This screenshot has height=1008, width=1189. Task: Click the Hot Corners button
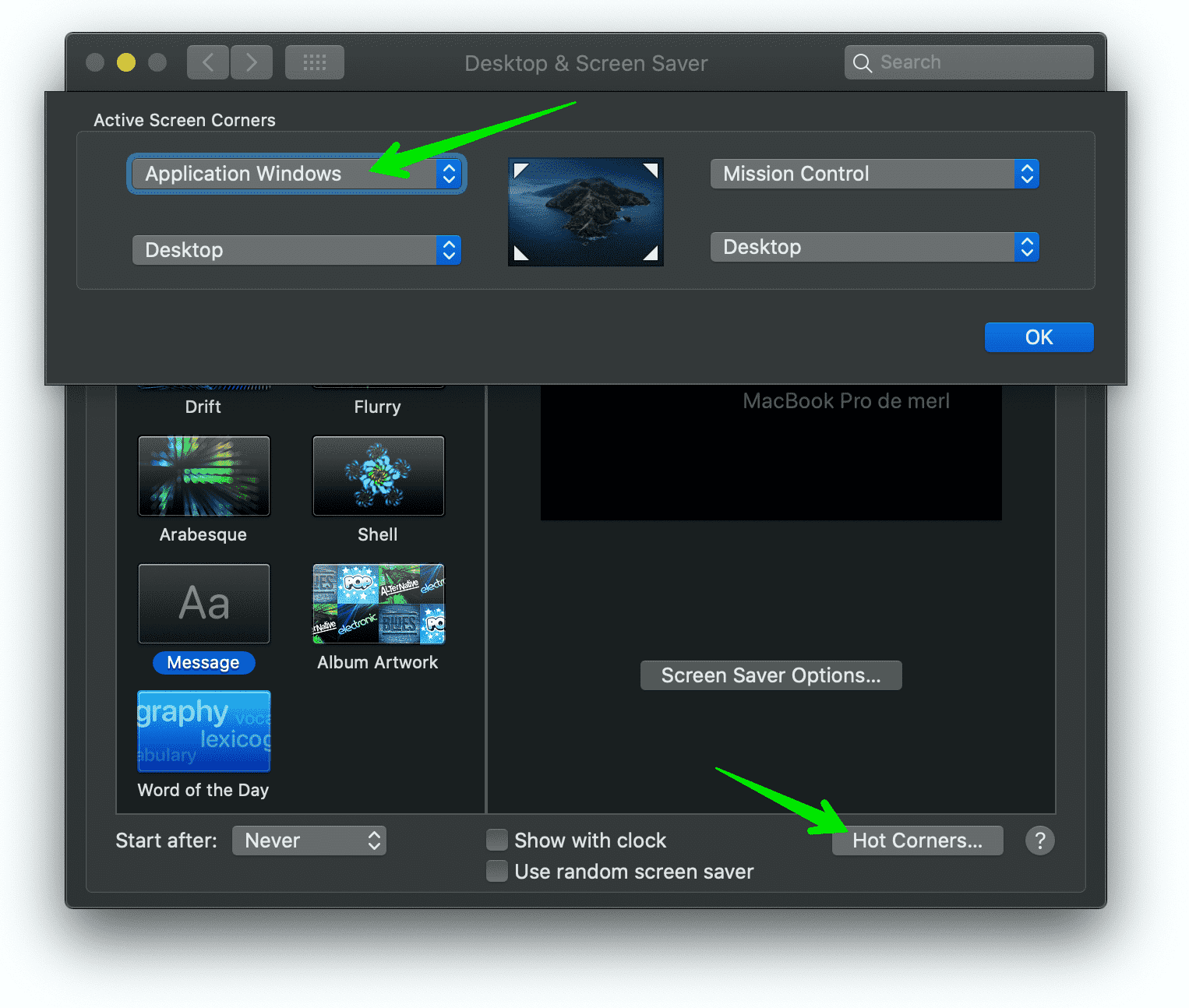point(918,841)
